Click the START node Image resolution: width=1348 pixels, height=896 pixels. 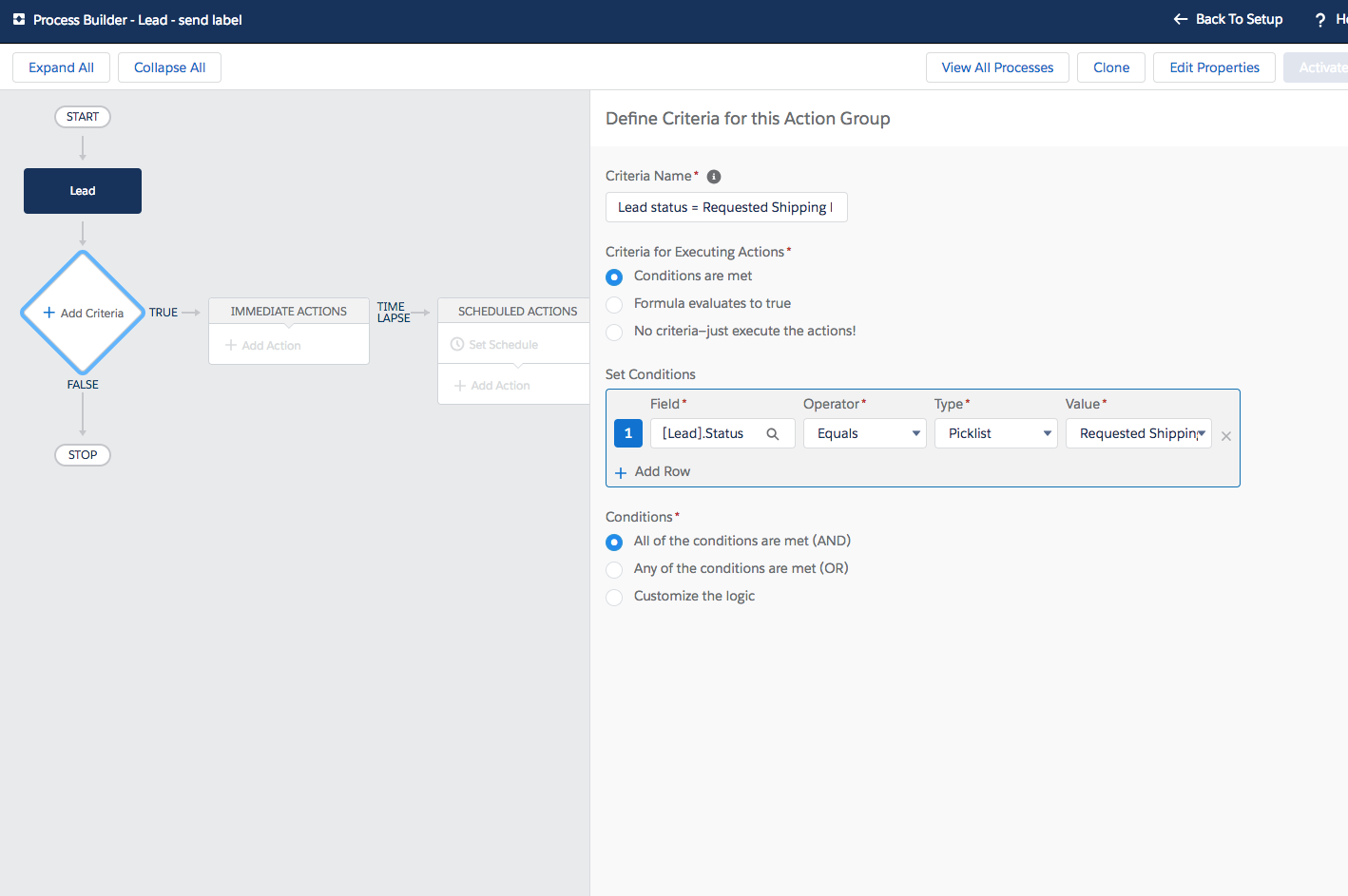click(83, 117)
